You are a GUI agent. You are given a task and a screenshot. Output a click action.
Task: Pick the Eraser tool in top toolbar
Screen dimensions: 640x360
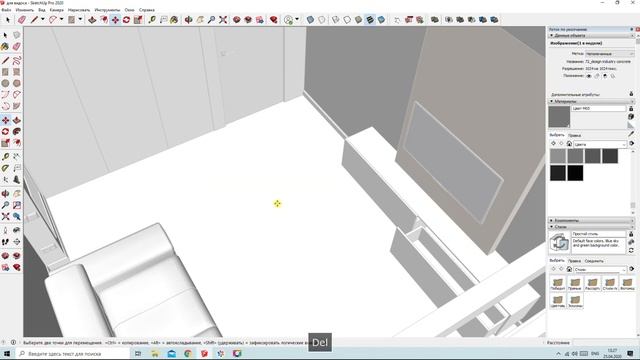pyautogui.click(x=22, y=20)
